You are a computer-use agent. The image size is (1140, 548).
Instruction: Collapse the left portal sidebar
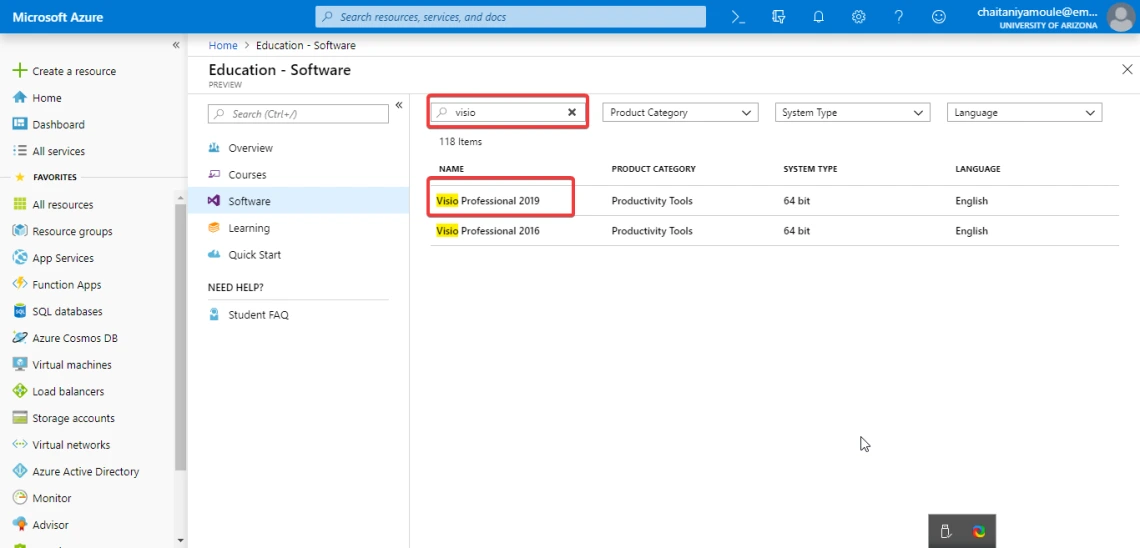click(176, 45)
